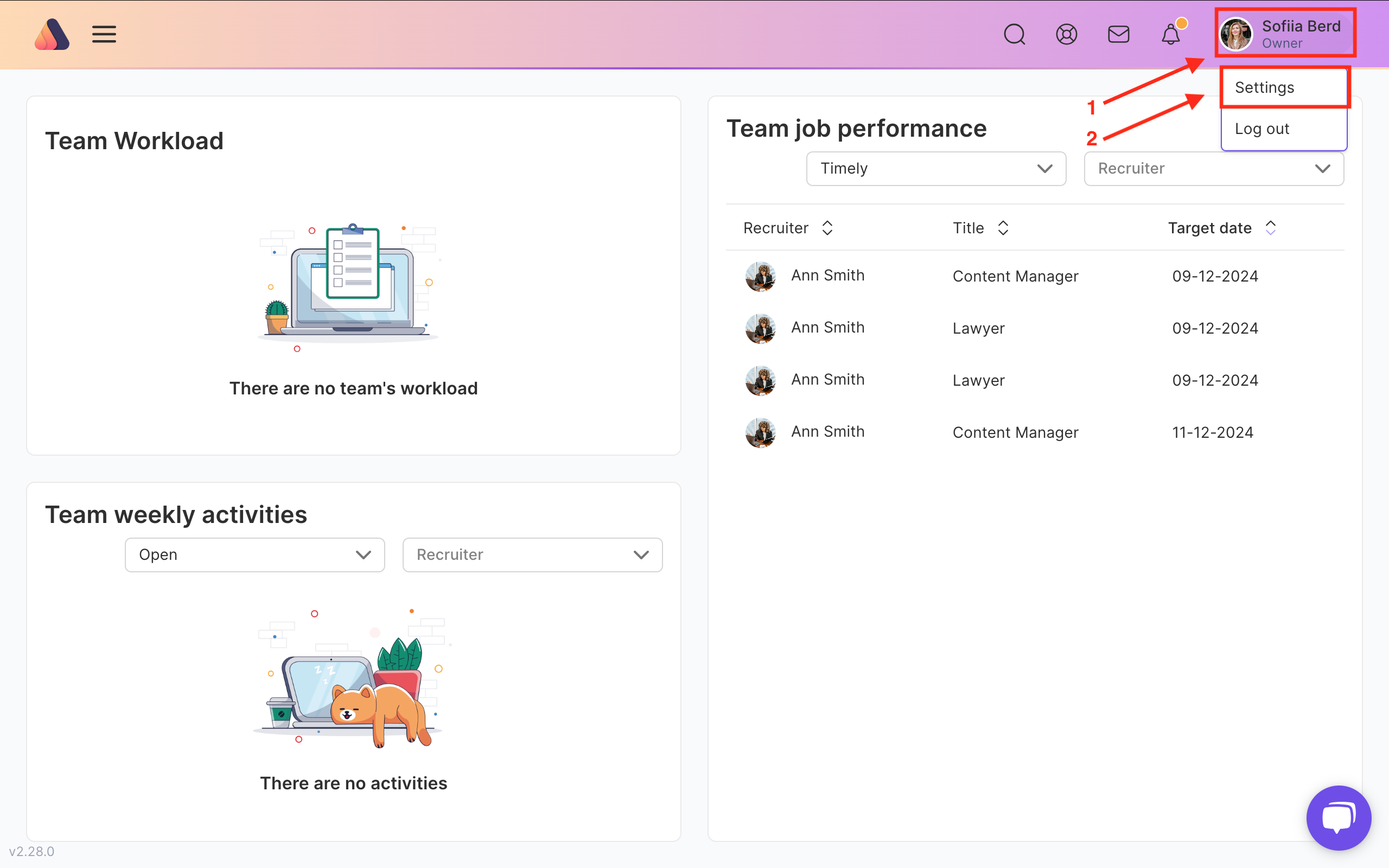Click the Team weekly activities heading
Viewport: 1389px width, 868px height.
(176, 514)
